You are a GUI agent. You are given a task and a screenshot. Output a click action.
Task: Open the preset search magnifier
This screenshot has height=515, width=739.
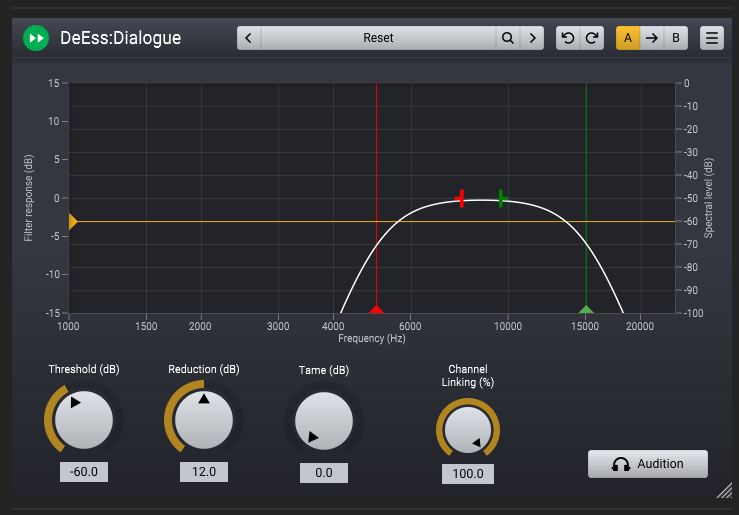[508, 38]
